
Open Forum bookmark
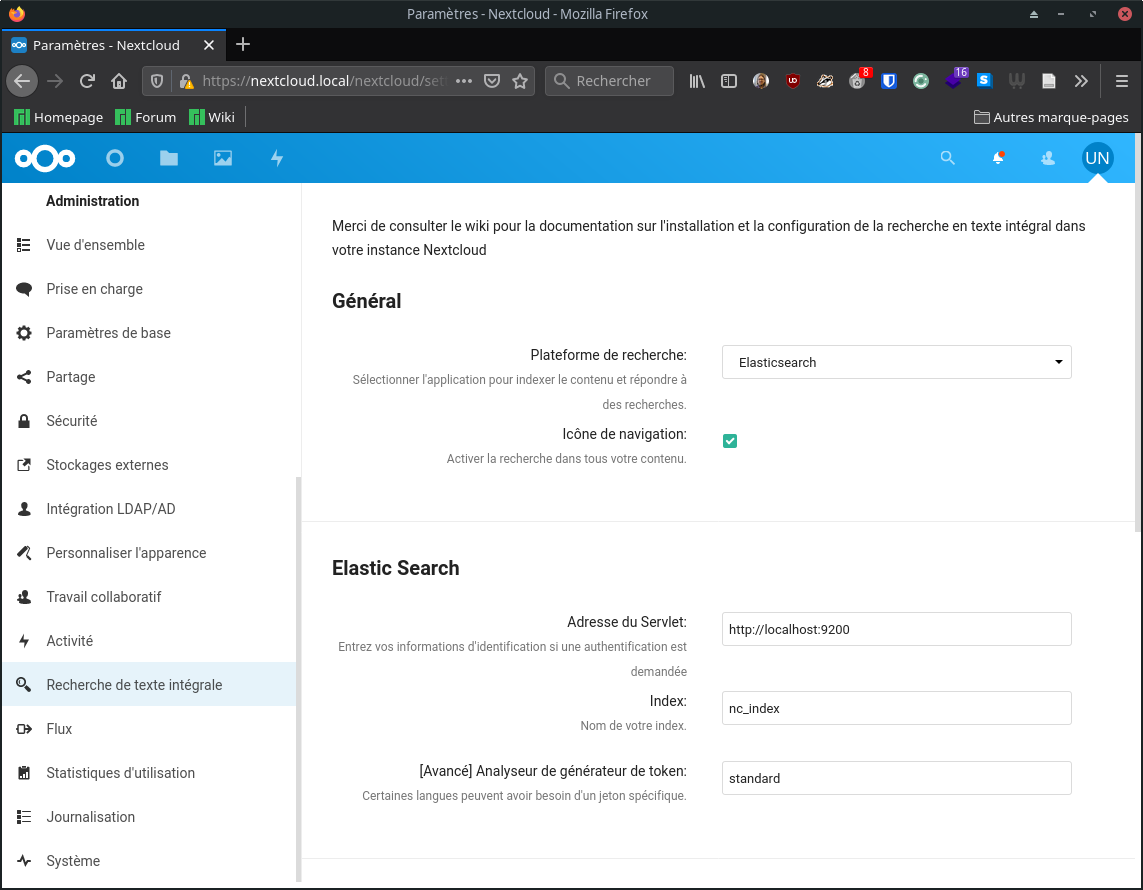[x=146, y=117]
